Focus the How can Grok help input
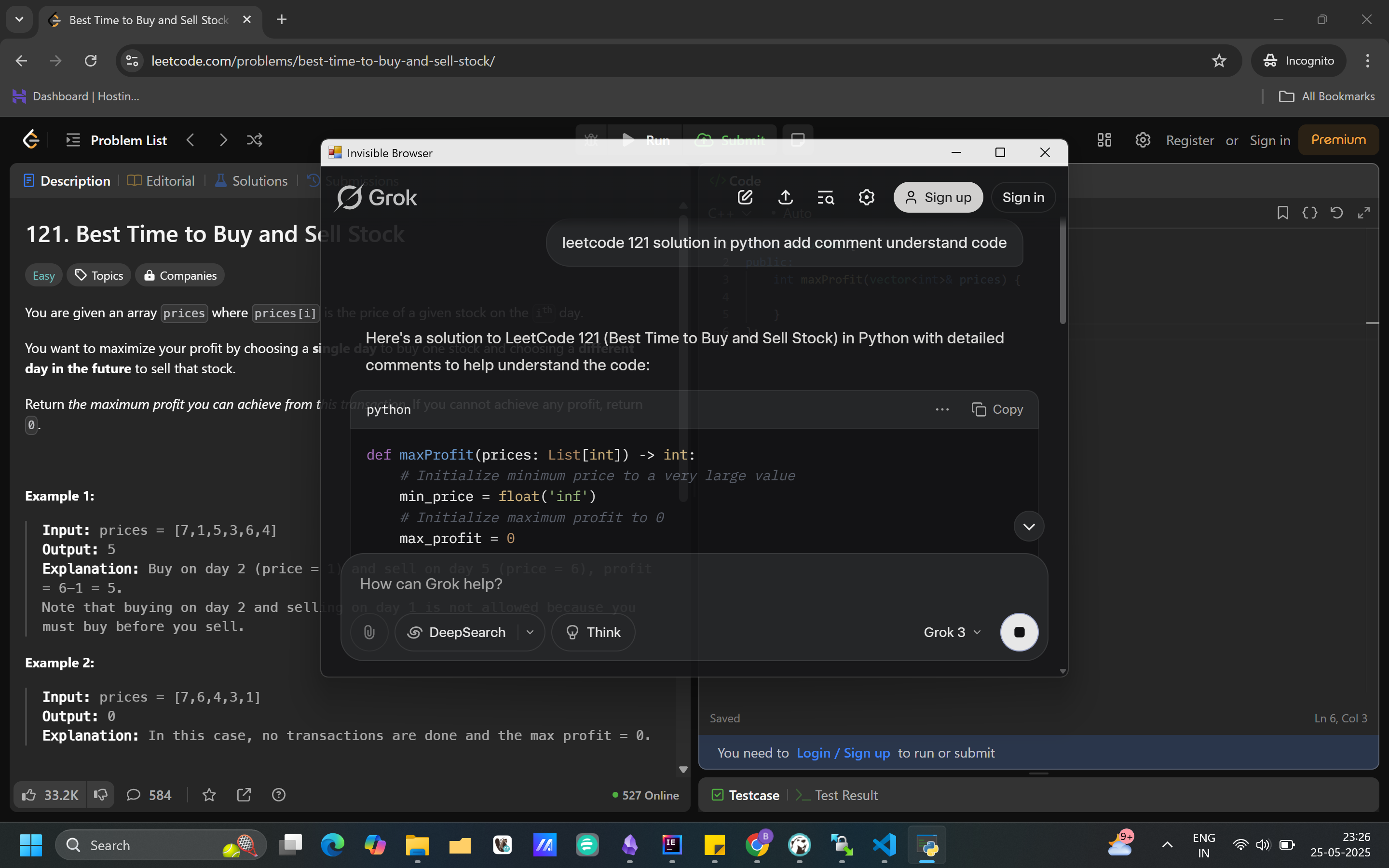Screen dimensions: 1389x868 pos(694,584)
